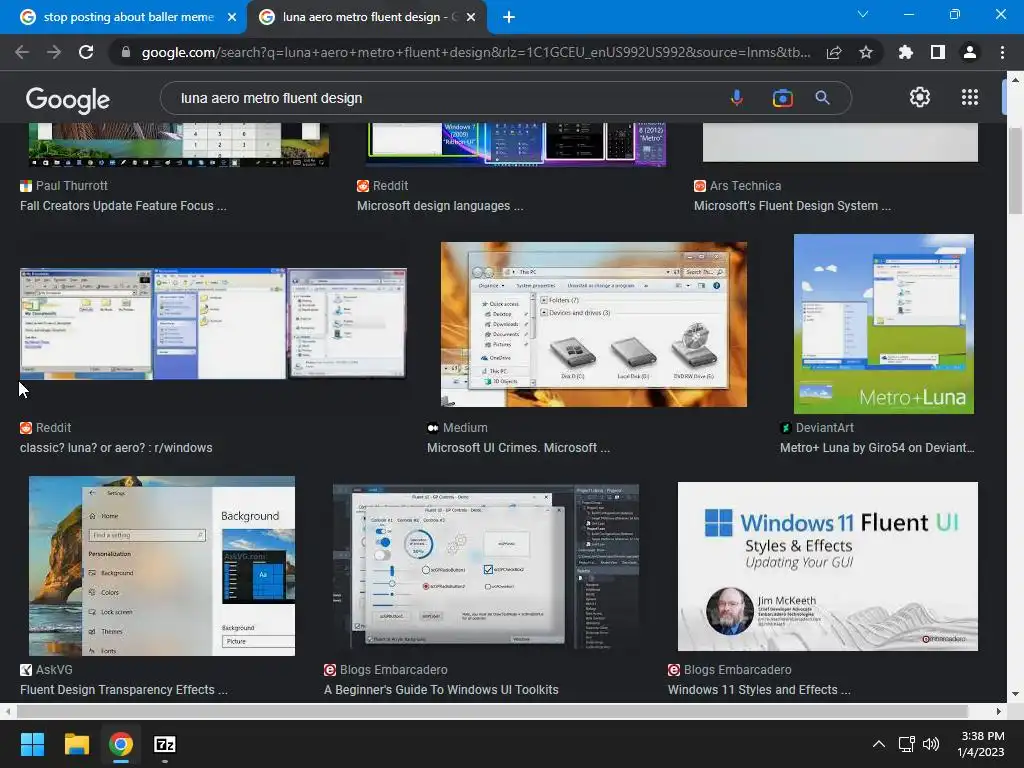
Task: Open a new browser tab
Action: pos(509,18)
